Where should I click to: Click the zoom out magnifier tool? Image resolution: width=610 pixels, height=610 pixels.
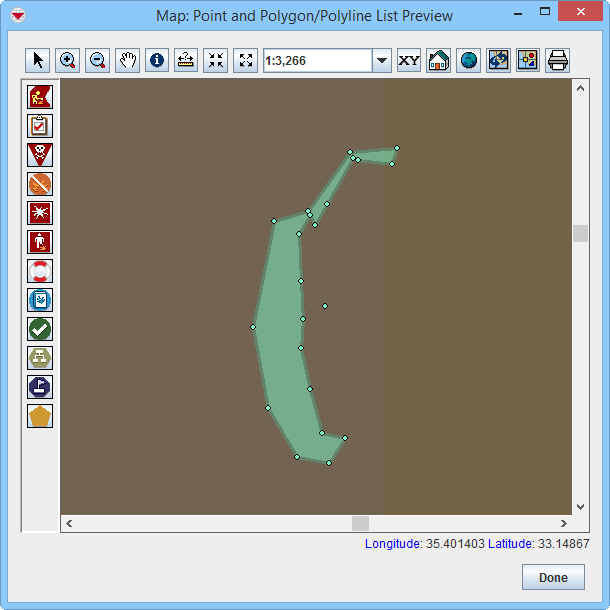point(97,60)
